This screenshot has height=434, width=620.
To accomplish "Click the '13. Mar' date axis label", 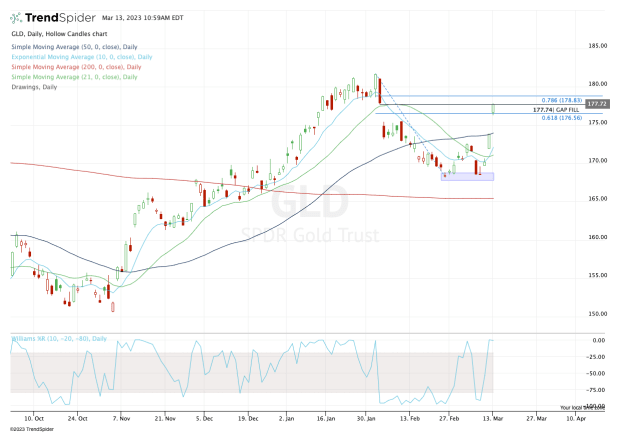I will tap(493, 419).
